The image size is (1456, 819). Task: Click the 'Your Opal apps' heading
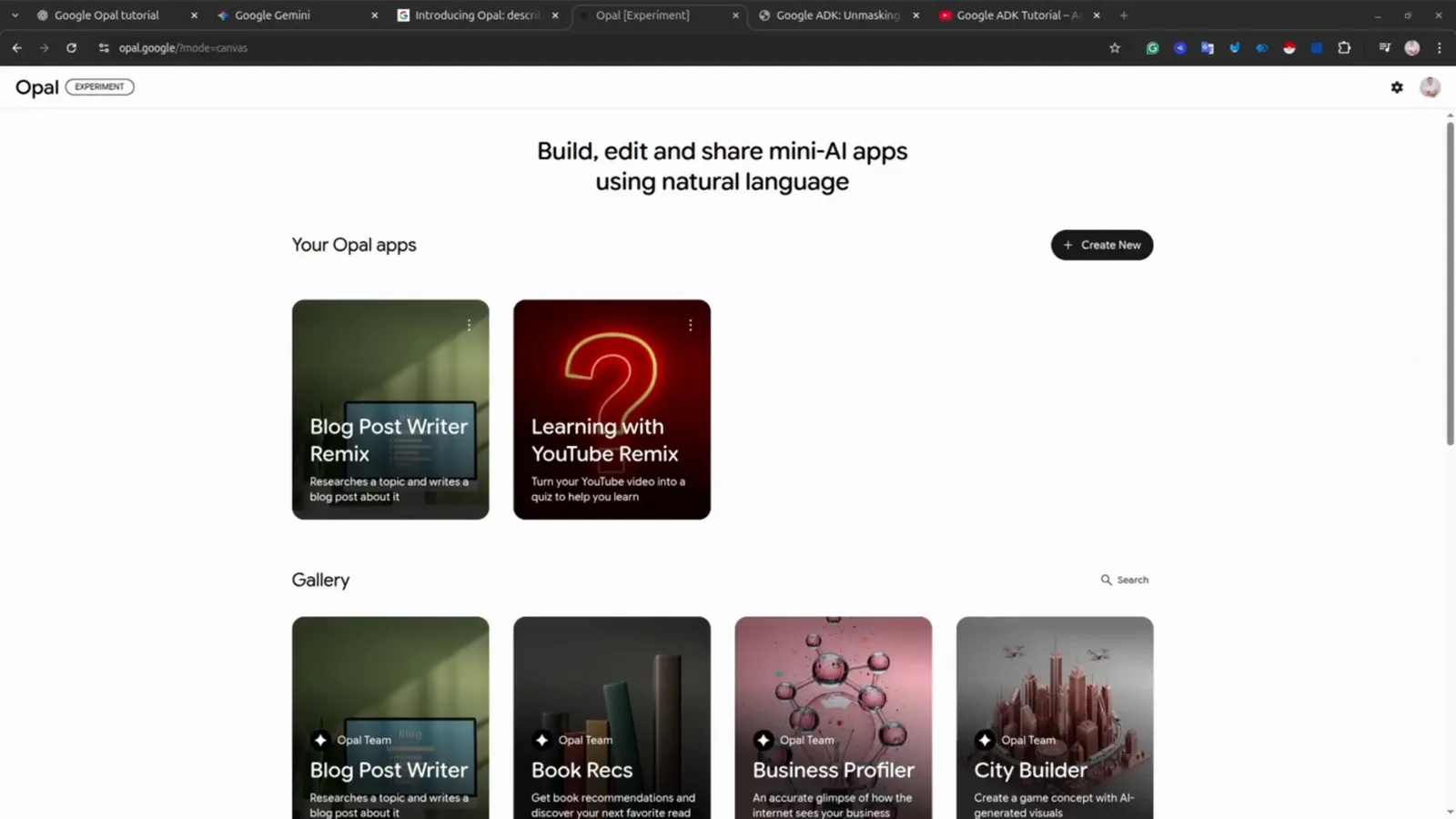pos(354,245)
